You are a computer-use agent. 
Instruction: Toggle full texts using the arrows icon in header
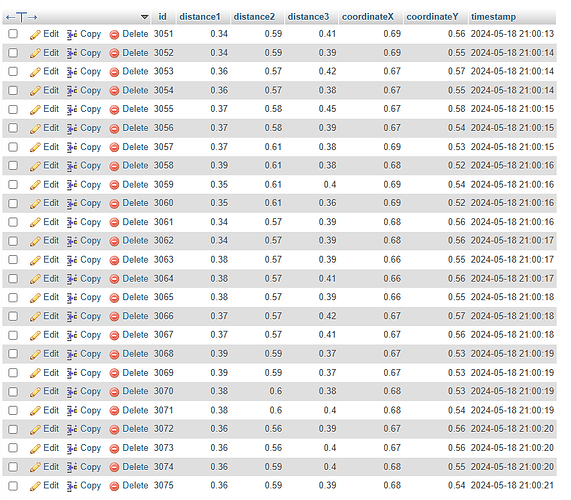coord(21,17)
